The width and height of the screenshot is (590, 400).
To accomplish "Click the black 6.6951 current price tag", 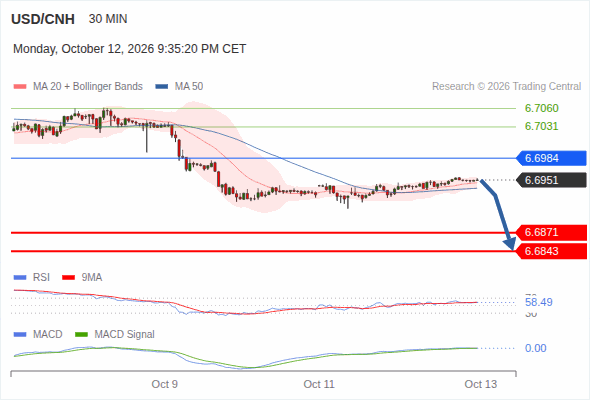I will [x=551, y=180].
